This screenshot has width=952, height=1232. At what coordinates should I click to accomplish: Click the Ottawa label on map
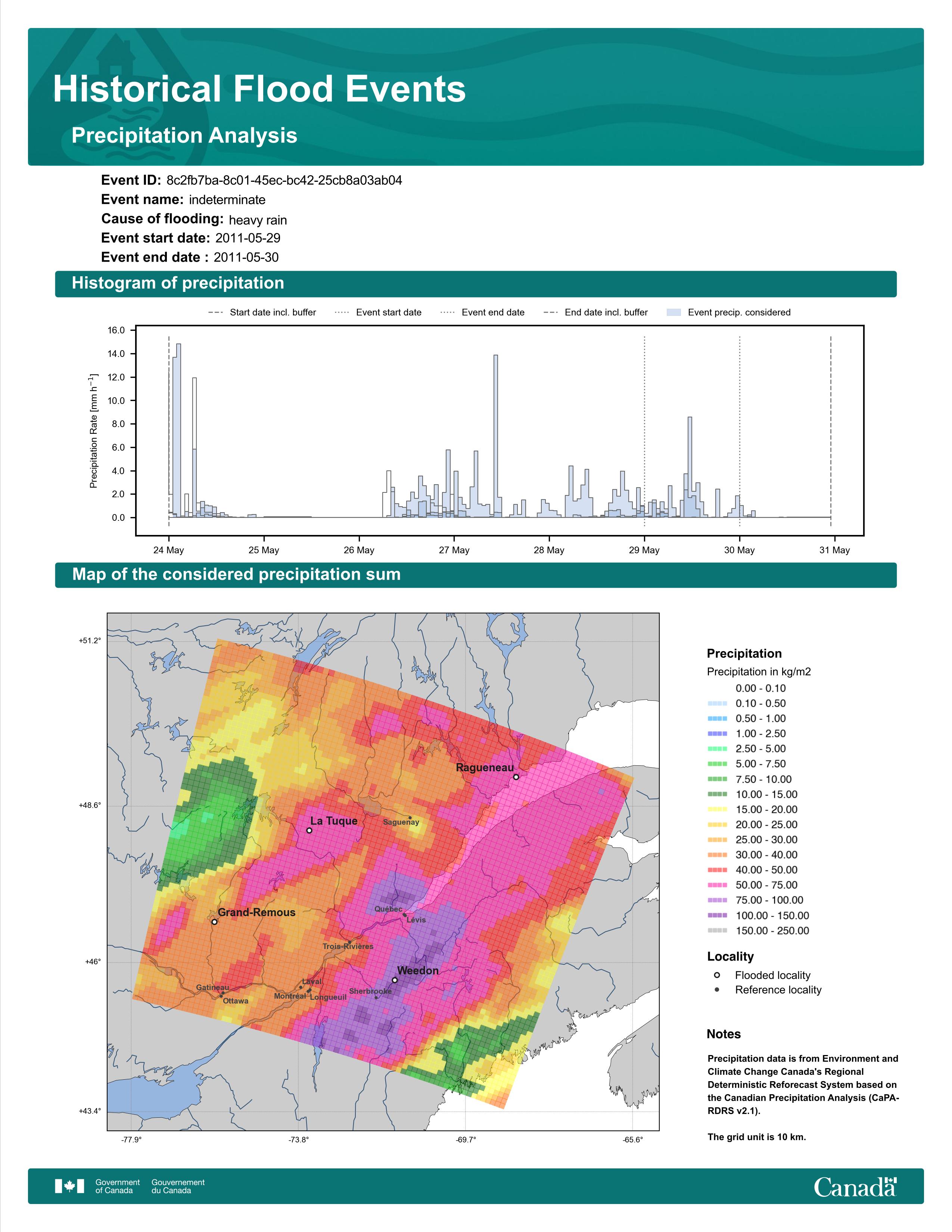tap(236, 1001)
